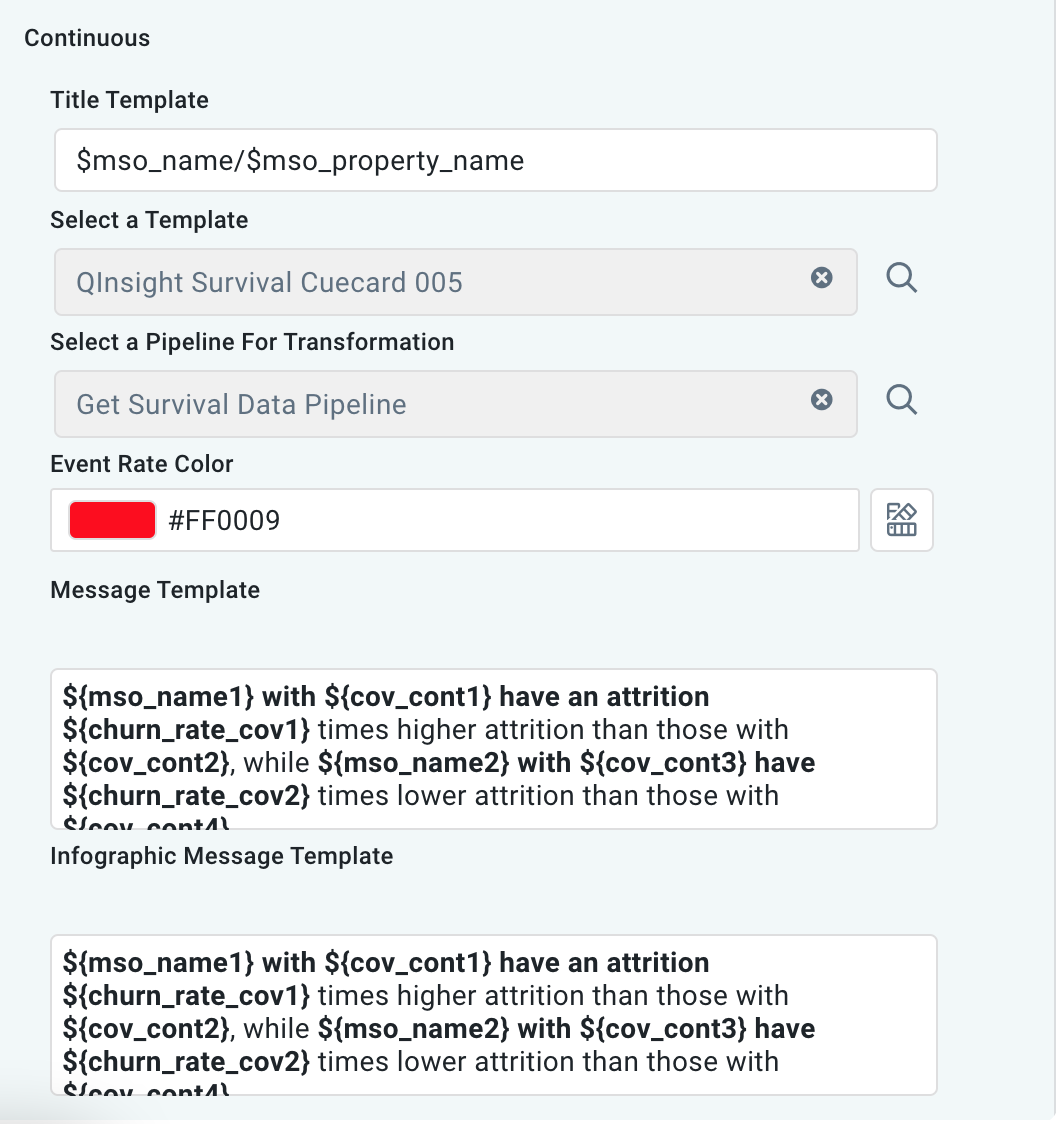Screen dimensions: 1058x1124
Task: Clear the QInsight Survival Cuecard 005 selection
Action: pyautogui.click(x=822, y=279)
